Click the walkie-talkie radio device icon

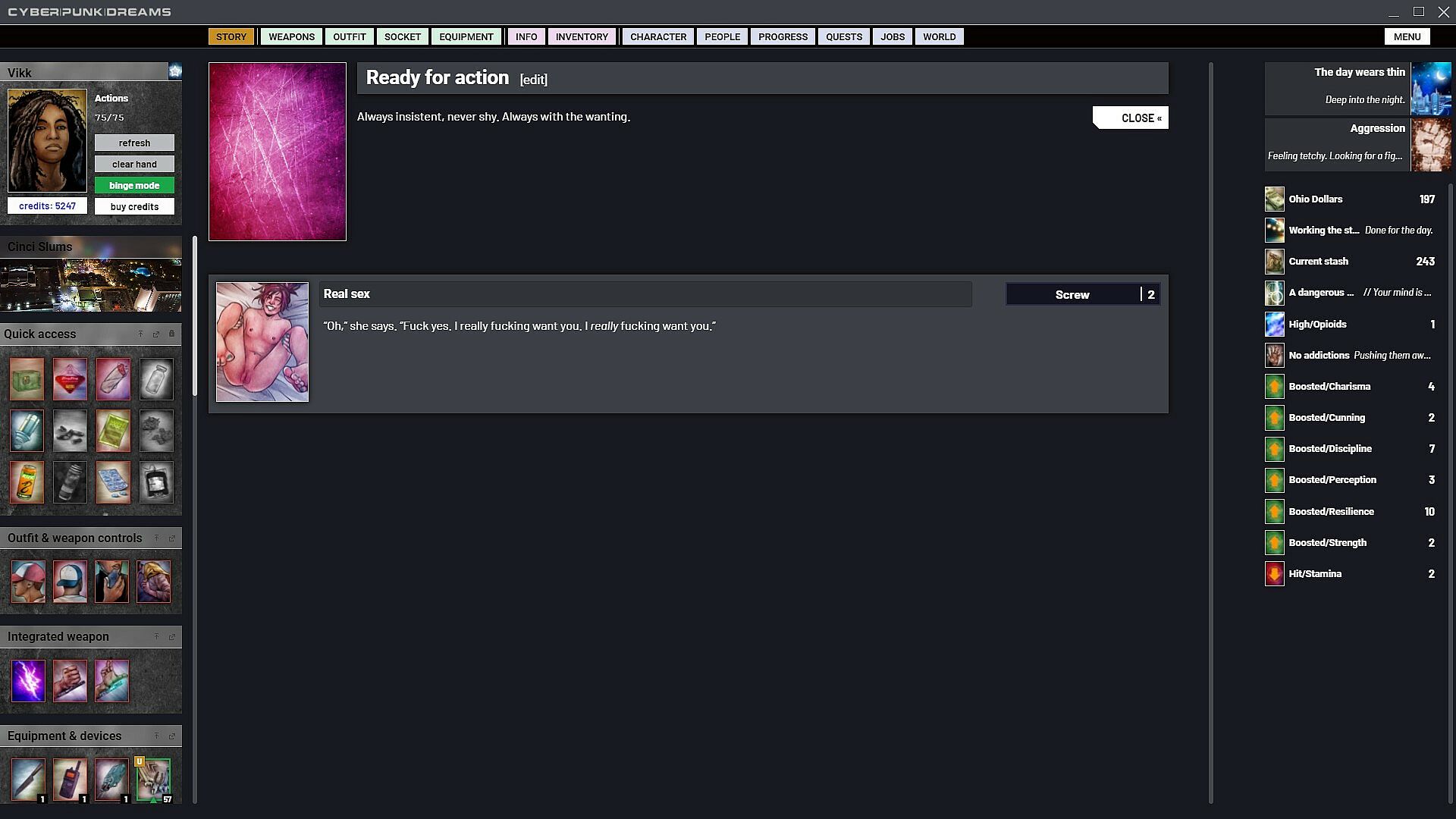[x=70, y=779]
